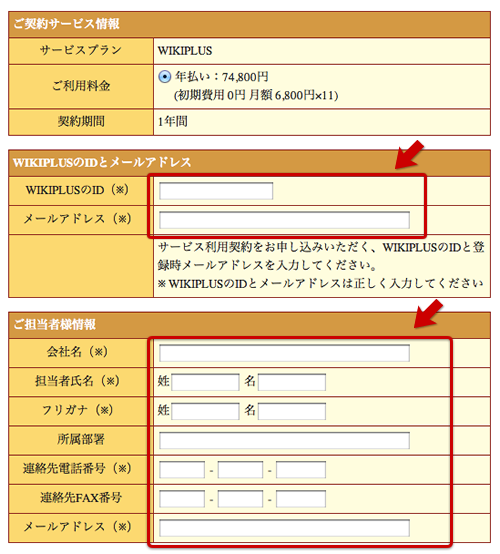Screen dimensions: 500x554
Task: Click the 担当者氏名 姓 input field
Action: click(x=205, y=382)
